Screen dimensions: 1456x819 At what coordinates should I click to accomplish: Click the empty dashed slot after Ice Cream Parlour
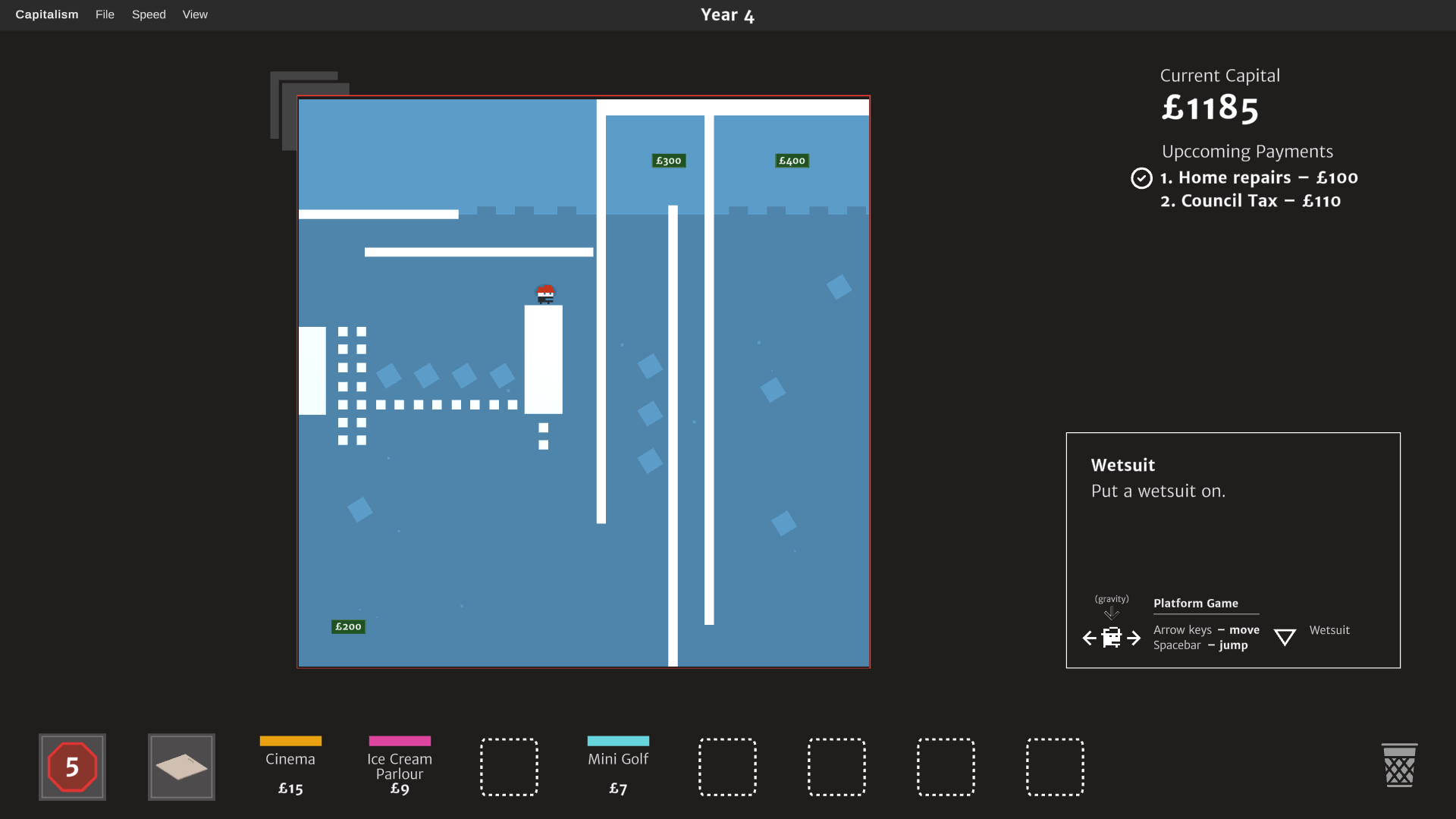click(509, 767)
